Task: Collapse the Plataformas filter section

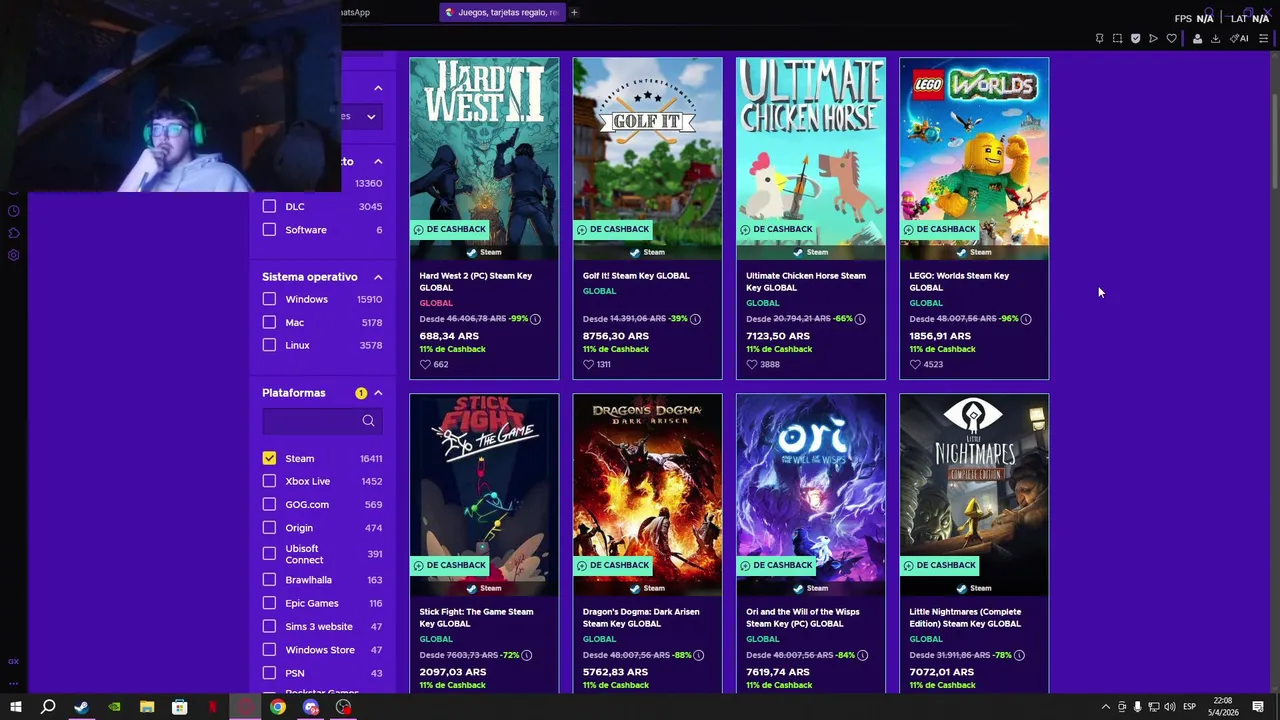Action: click(x=378, y=393)
